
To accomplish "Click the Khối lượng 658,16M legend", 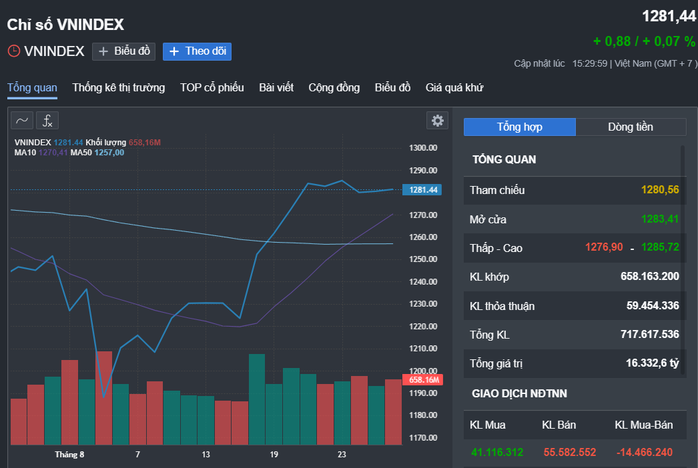I will click(x=123, y=142).
